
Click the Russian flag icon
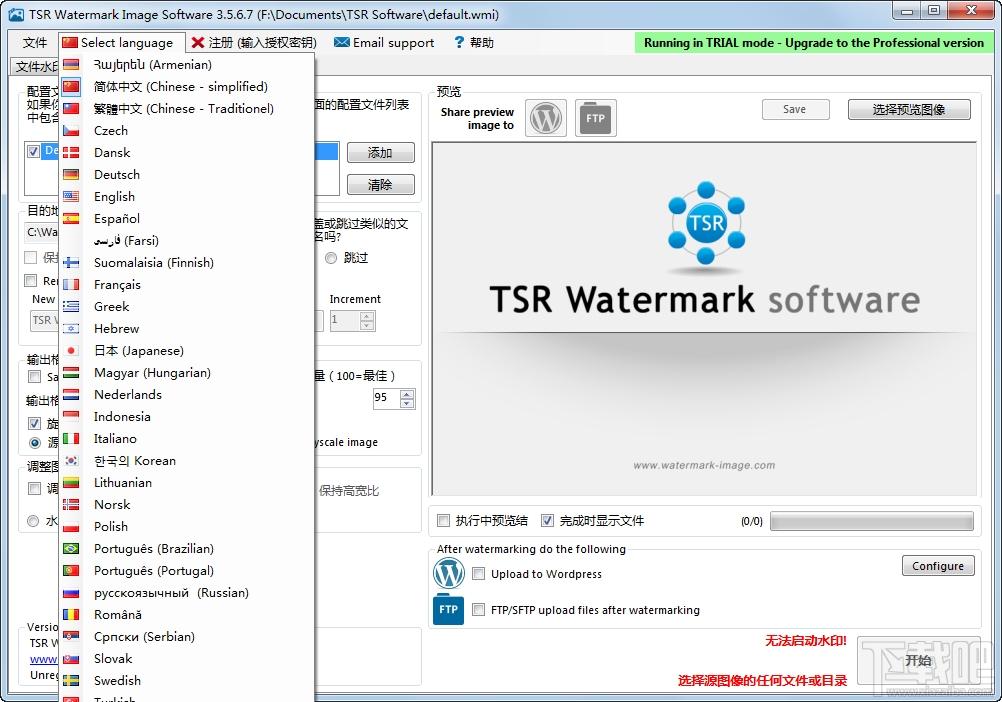[x=71, y=593]
